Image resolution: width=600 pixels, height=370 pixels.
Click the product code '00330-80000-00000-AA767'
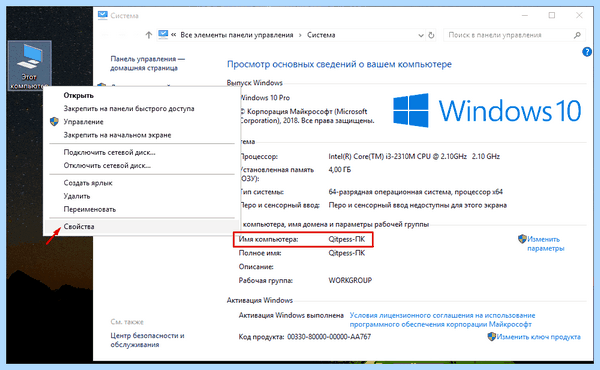(x=329, y=337)
